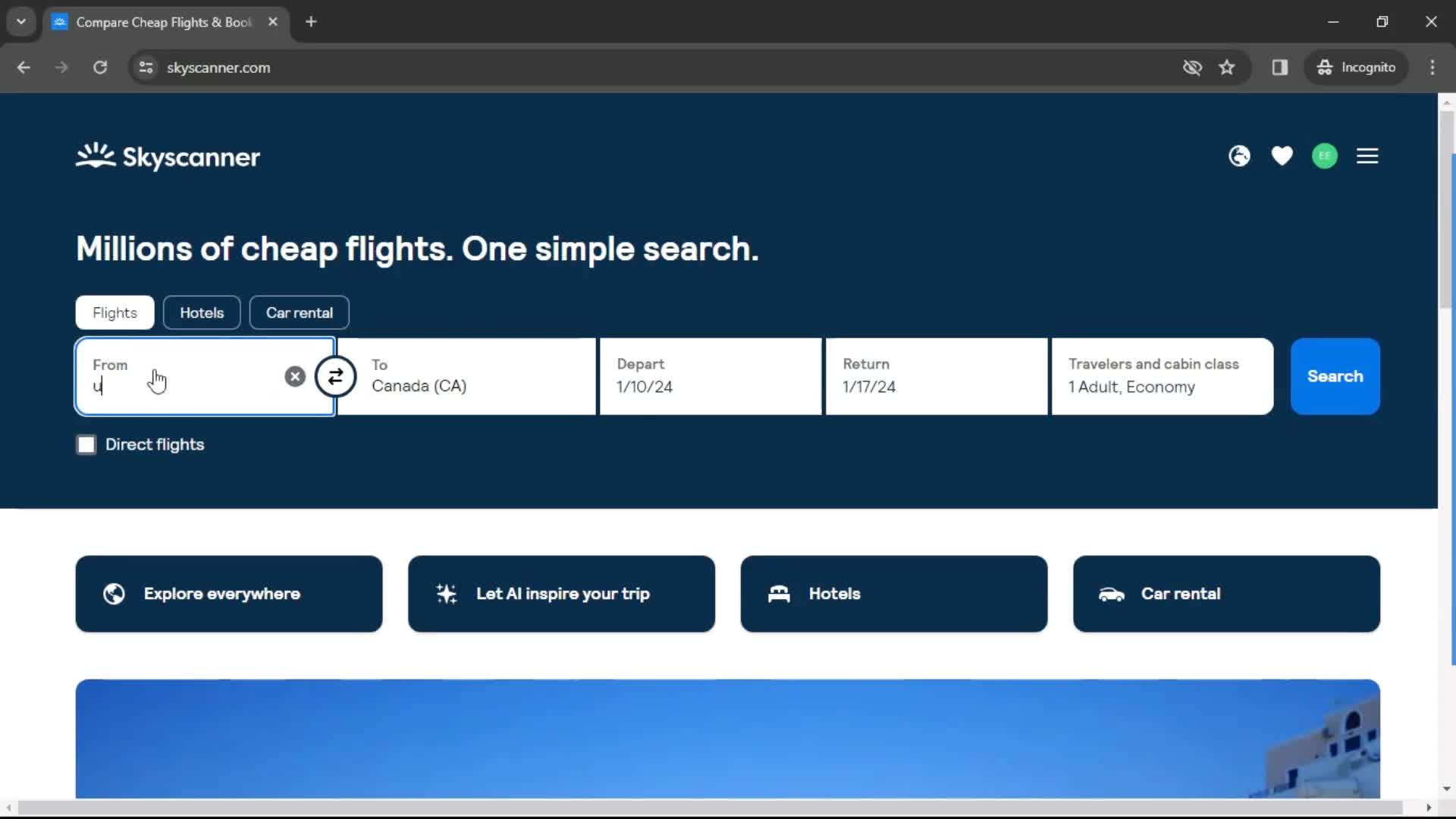
Task: Open the Depart date picker
Action: (710, 376)
